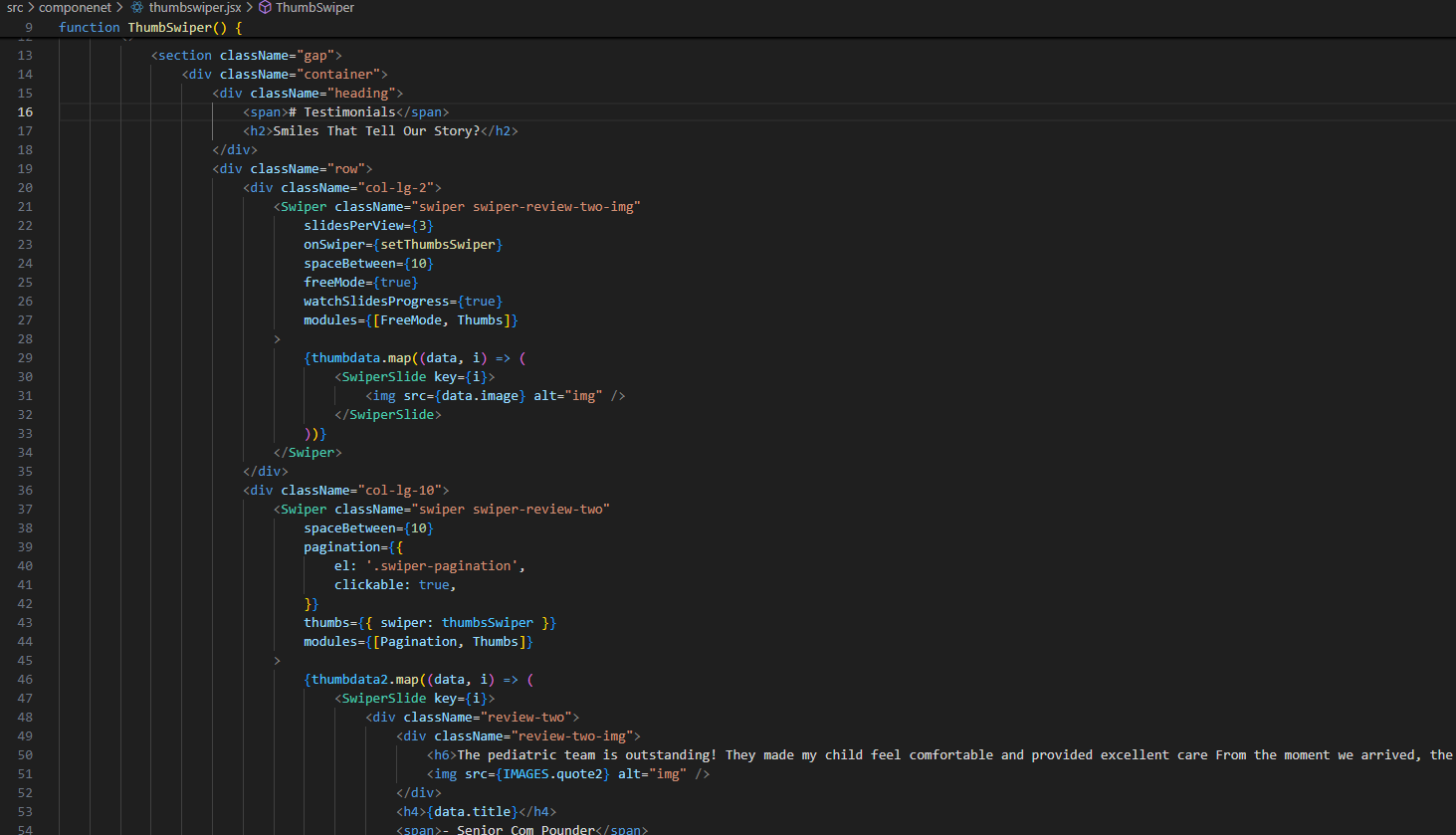Click the setThumbsSwiper handler name
The width and height of the screenshot is (1456, 835).
(x=438, y=244)
